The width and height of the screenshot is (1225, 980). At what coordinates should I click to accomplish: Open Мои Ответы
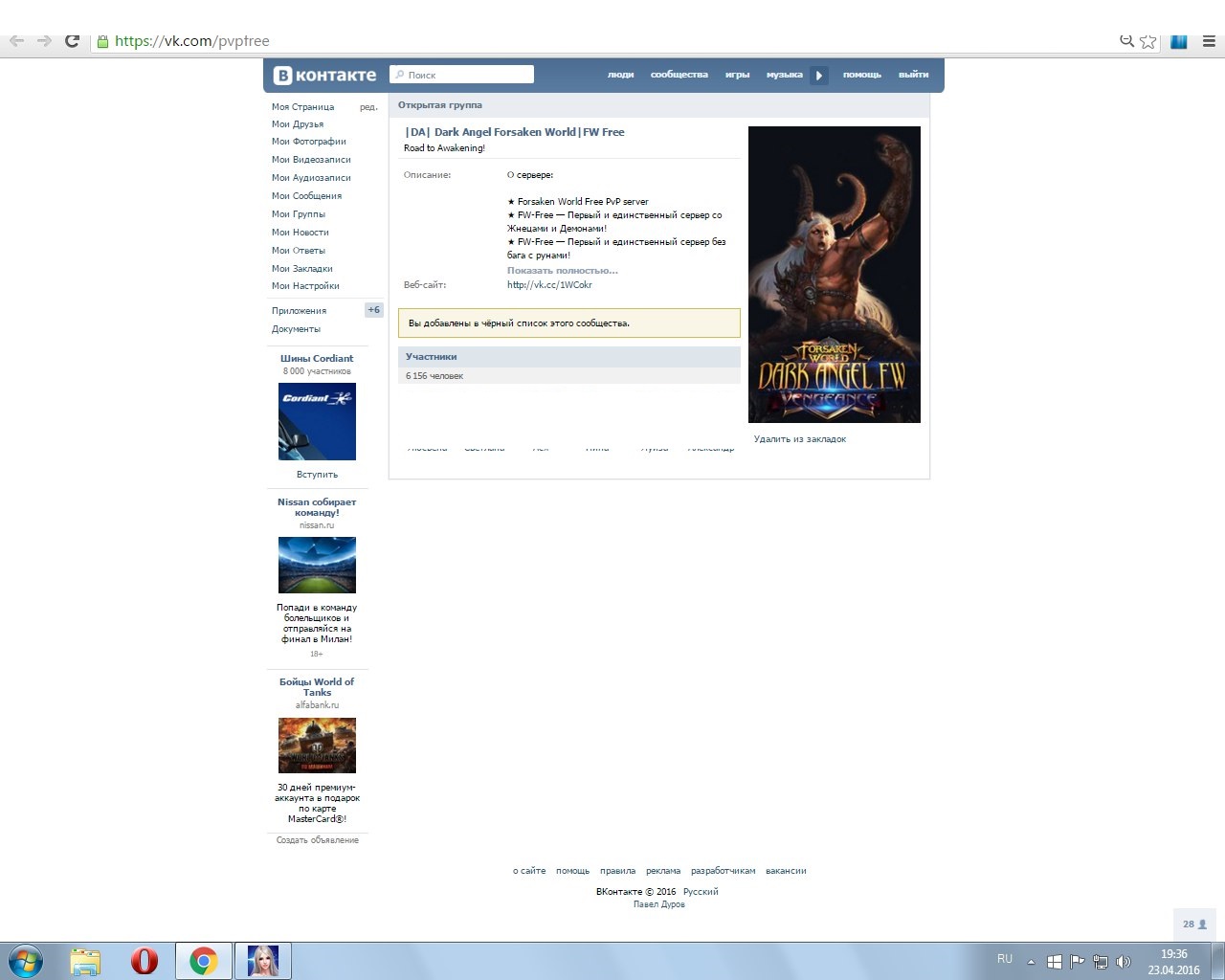tap(299, 251)
